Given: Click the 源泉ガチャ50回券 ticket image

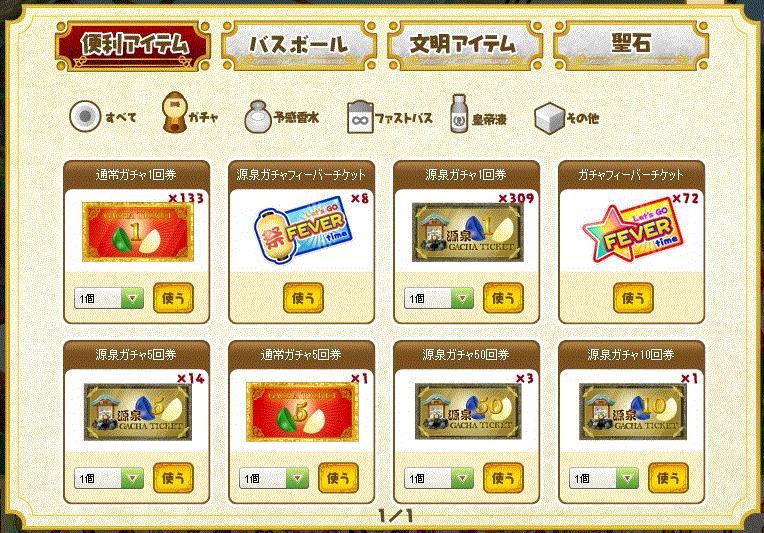Looking at the screenshot, I should tap(468, 412).
